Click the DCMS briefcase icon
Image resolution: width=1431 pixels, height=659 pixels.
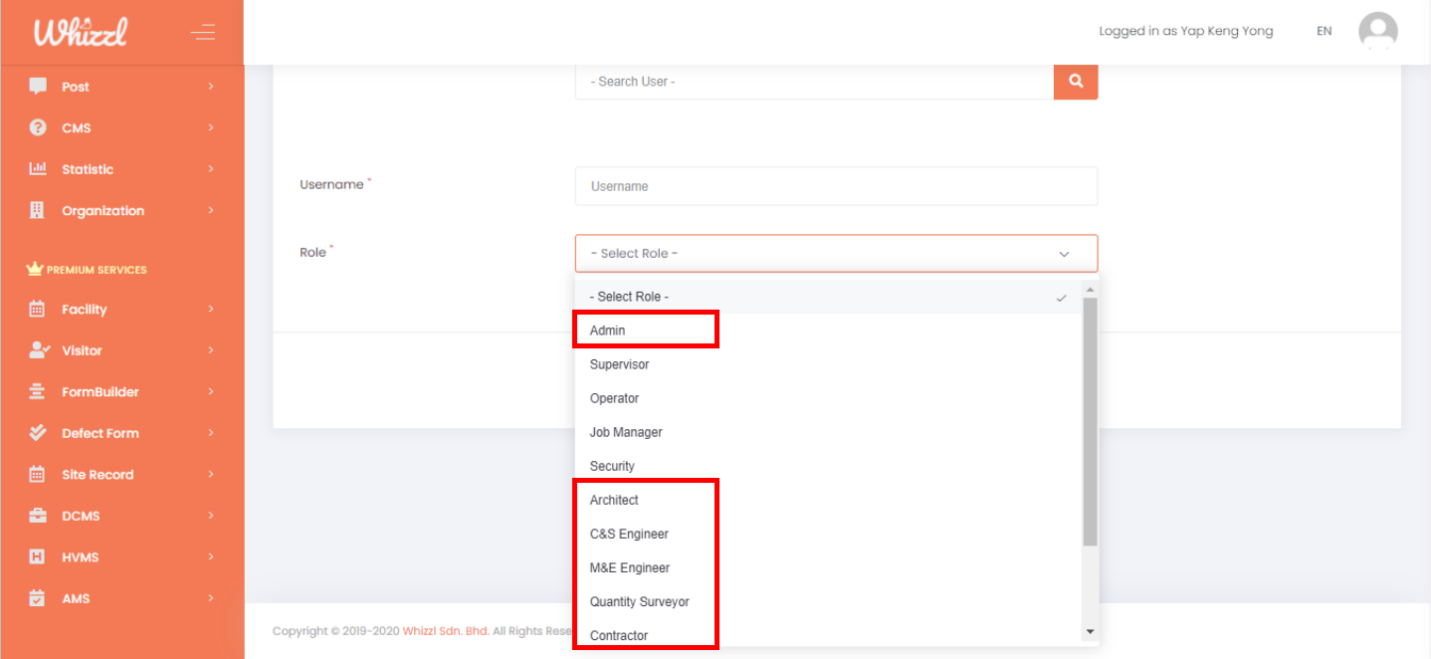(38, 516)
